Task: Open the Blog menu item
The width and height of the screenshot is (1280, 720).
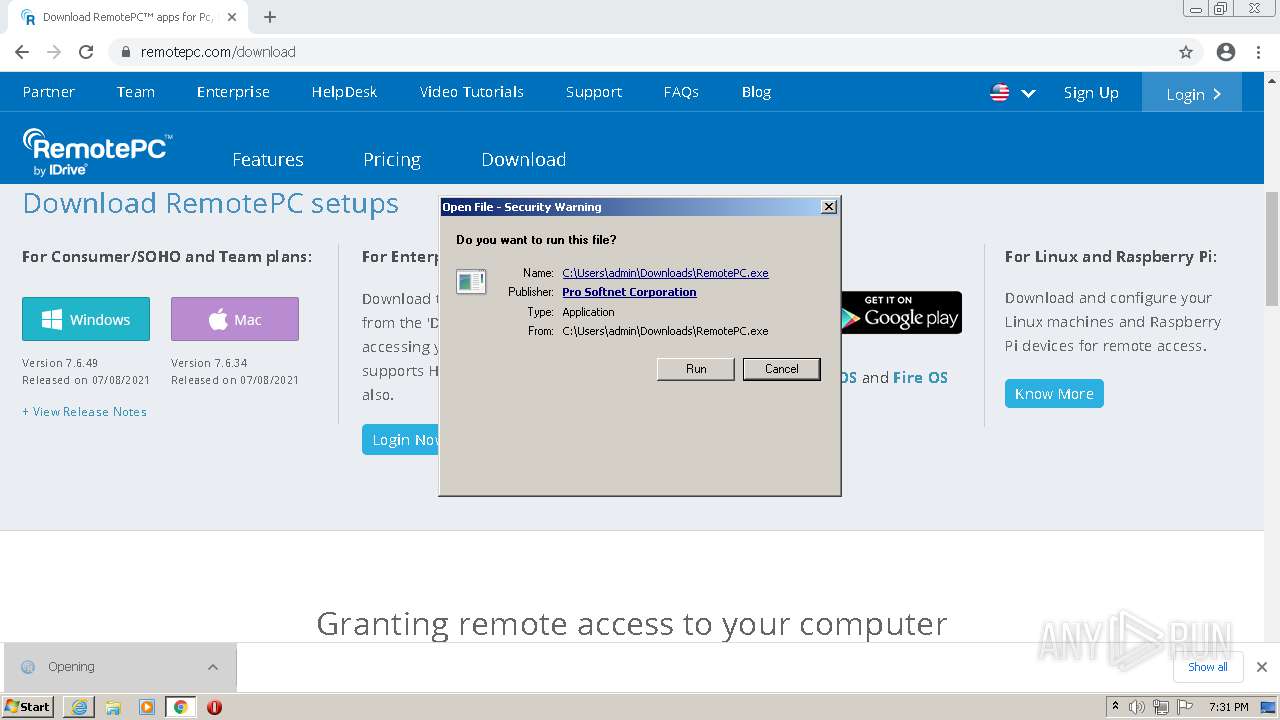Action: pos(756,92)
